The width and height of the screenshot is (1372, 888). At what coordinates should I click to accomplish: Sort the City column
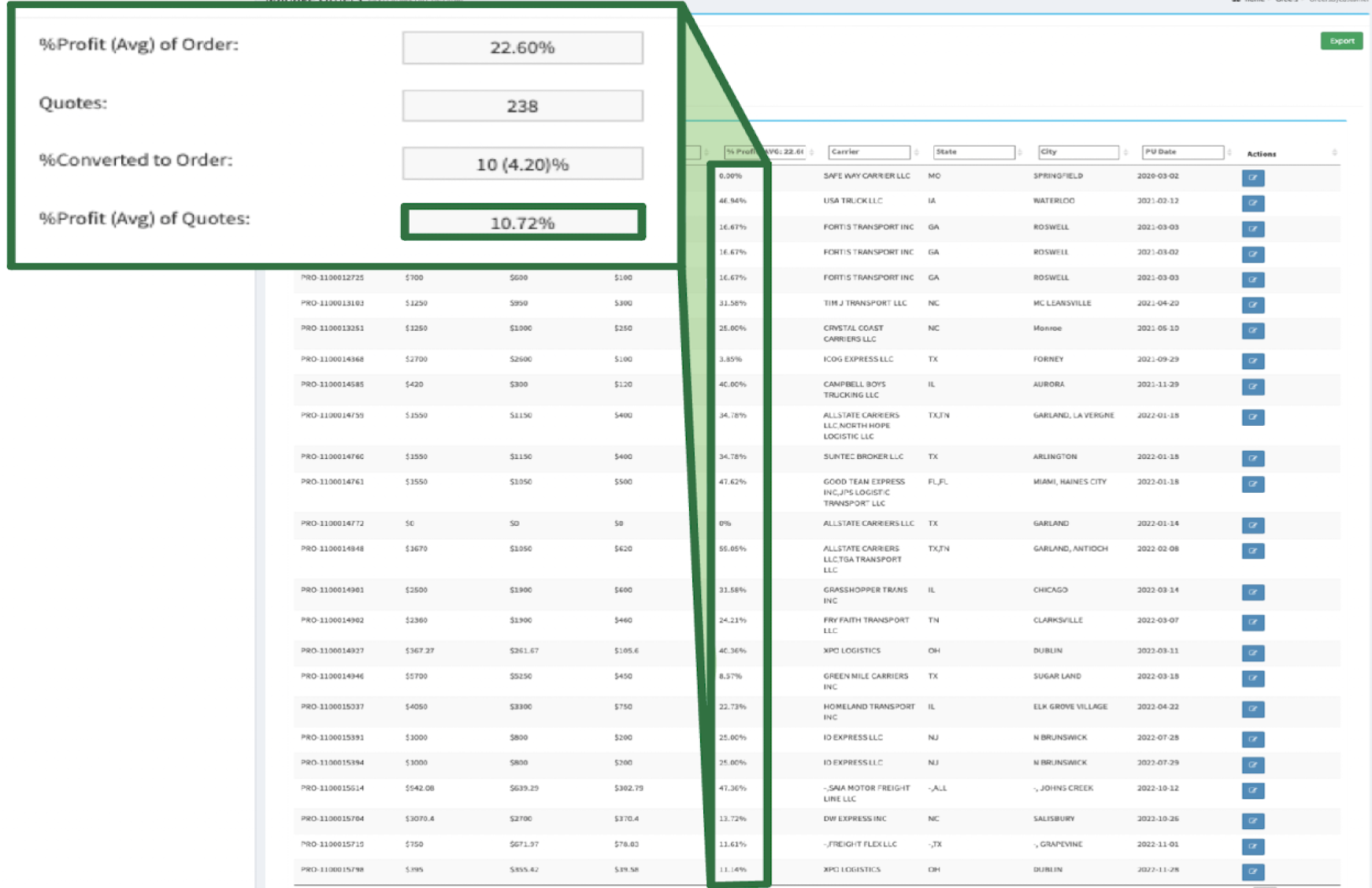(1125, 153)
